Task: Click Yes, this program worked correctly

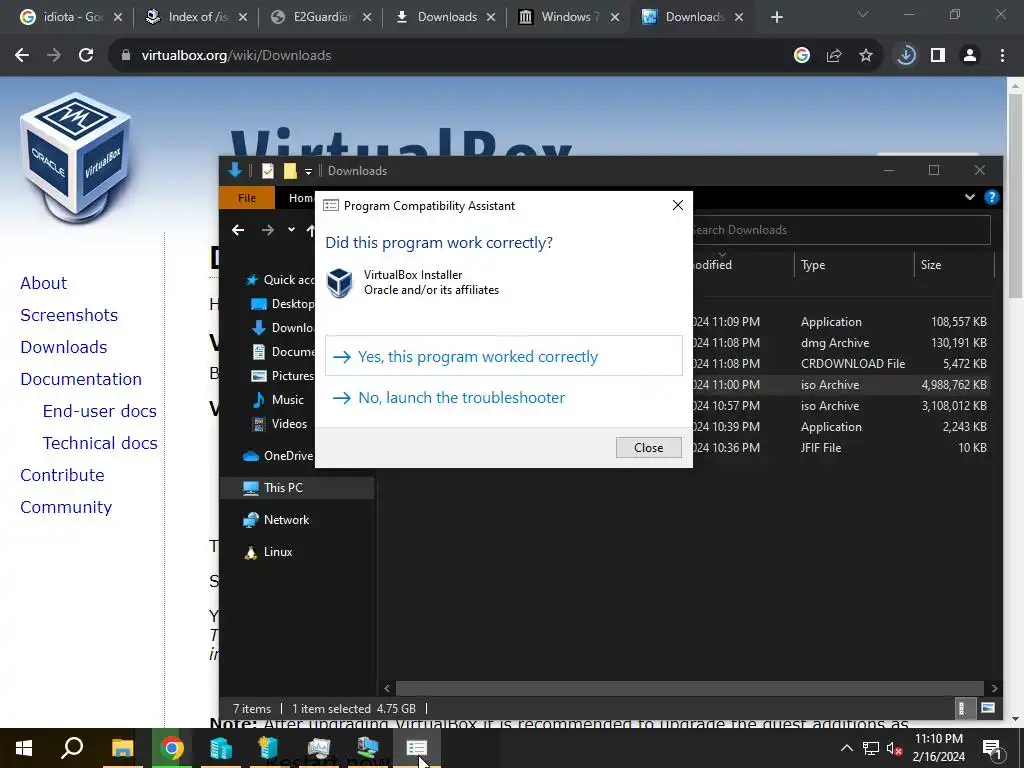Action: [x=504, y=356]
